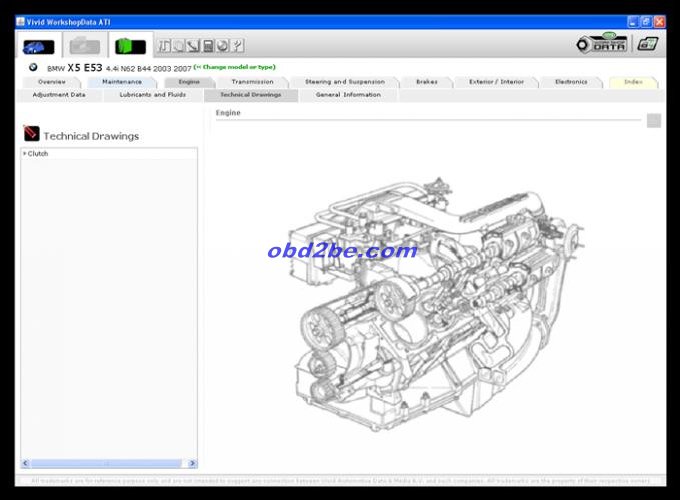
Task: Open the calculator toolbar icon
Action: [208, 46]
